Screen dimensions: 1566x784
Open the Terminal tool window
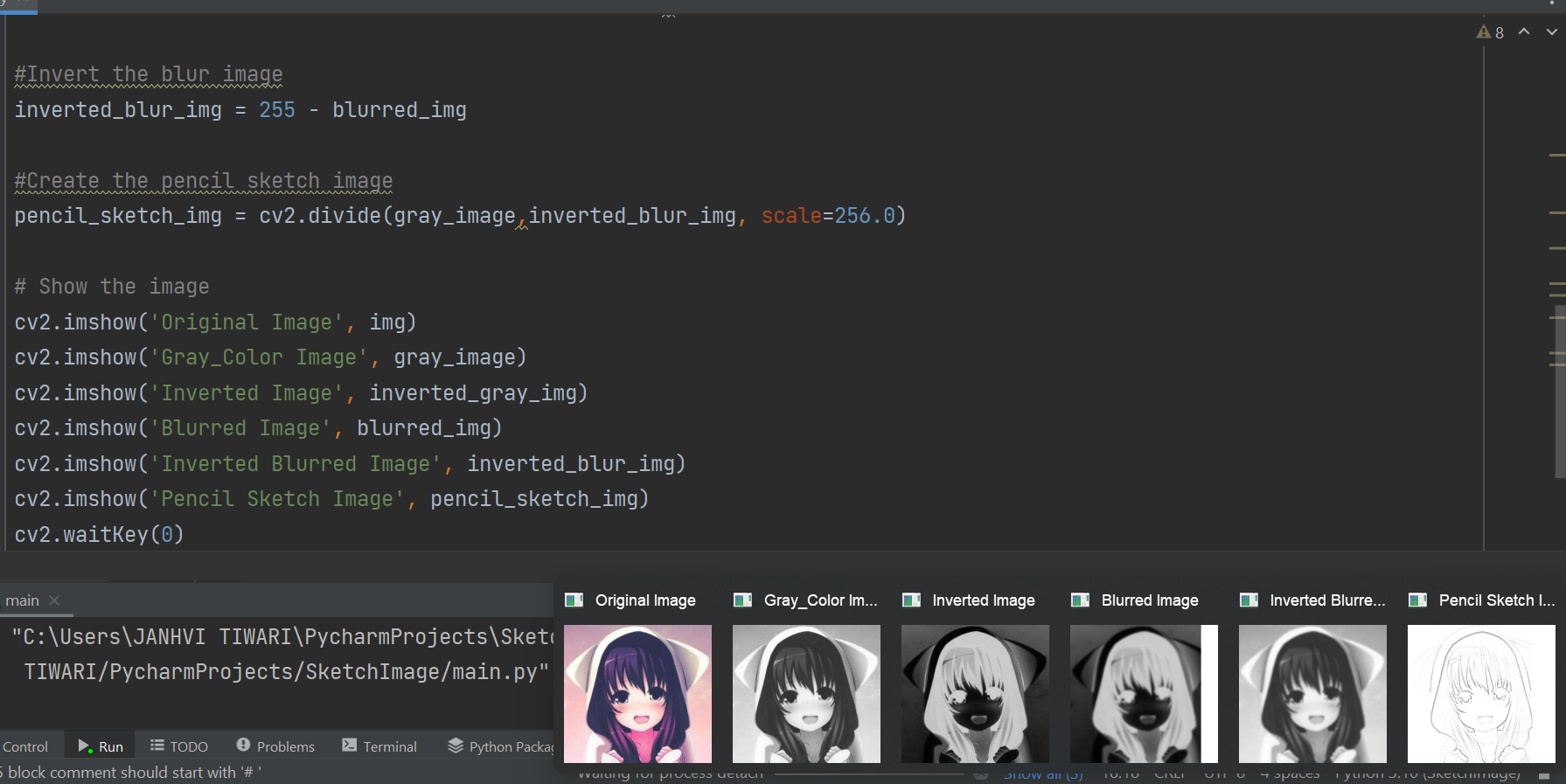coord(379,746)
